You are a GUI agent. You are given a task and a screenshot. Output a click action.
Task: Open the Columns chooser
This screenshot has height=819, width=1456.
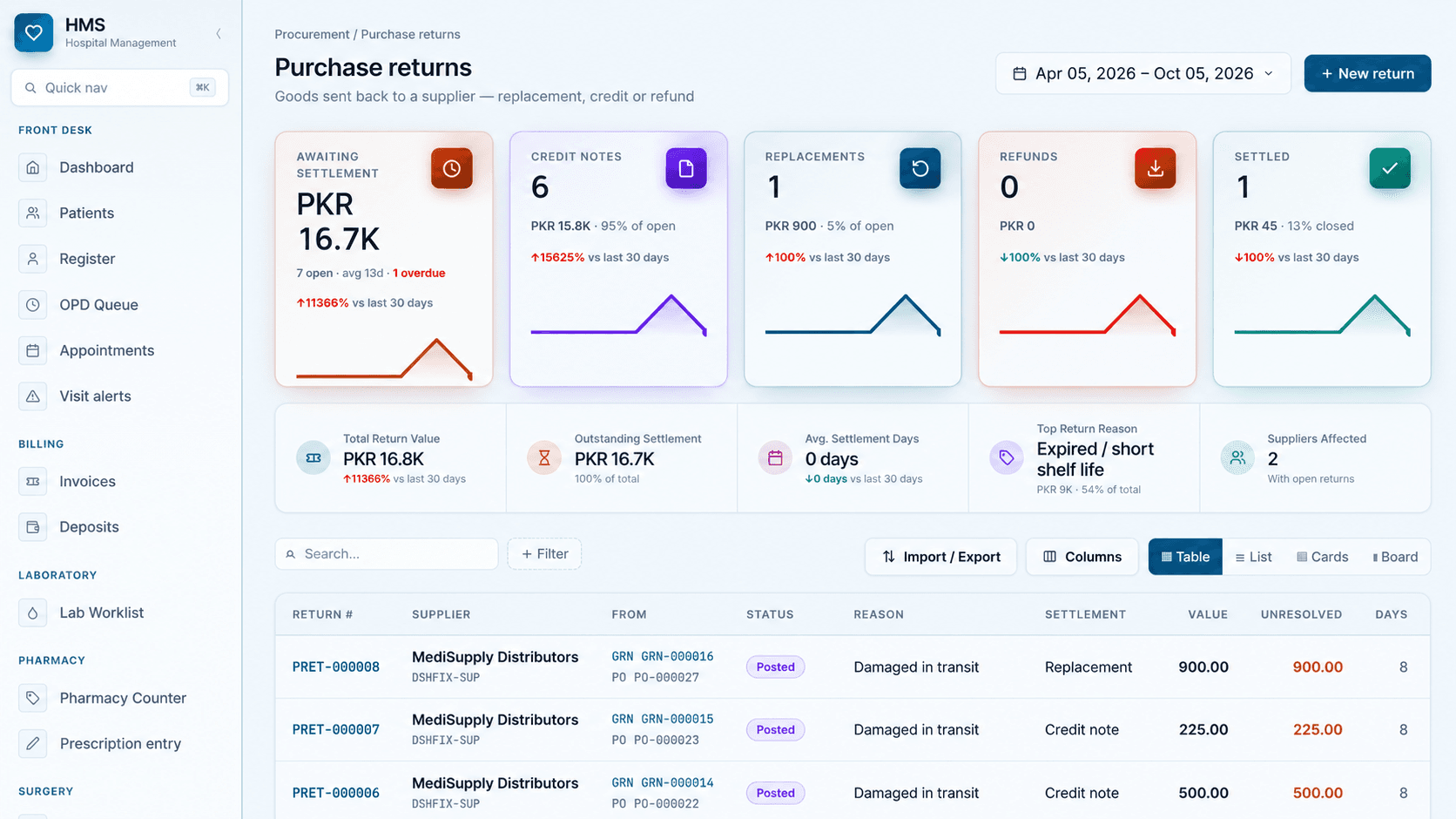tap(1082, 557)
